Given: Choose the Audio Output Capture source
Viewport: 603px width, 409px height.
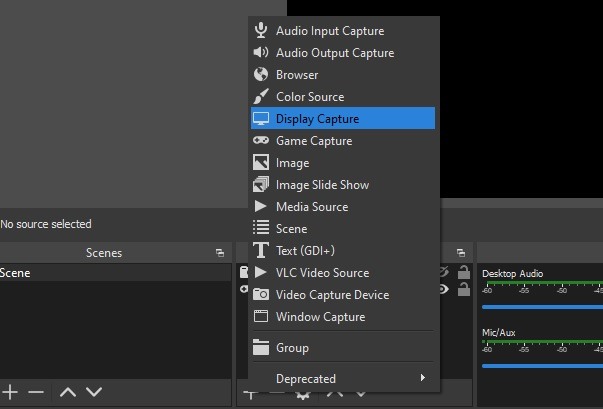Looking at the screenshot, I should pos(334,53).
